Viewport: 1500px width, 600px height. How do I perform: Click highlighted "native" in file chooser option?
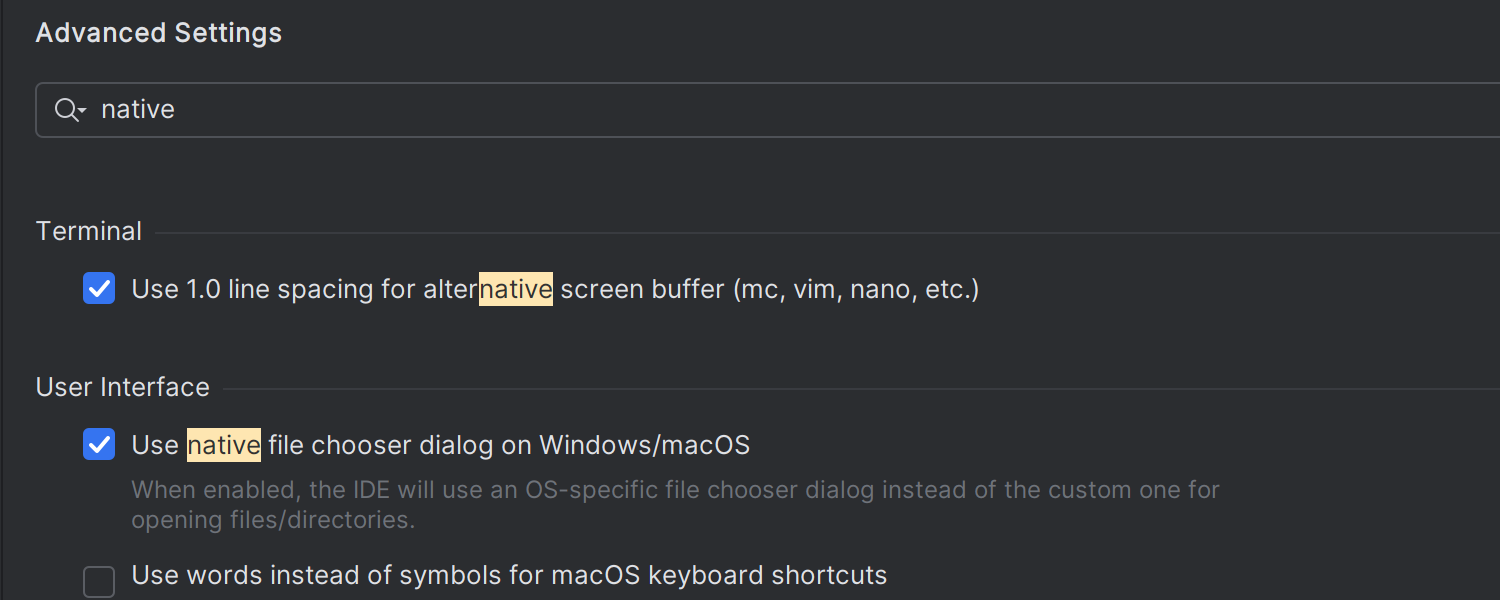click(x=224, y=445)
